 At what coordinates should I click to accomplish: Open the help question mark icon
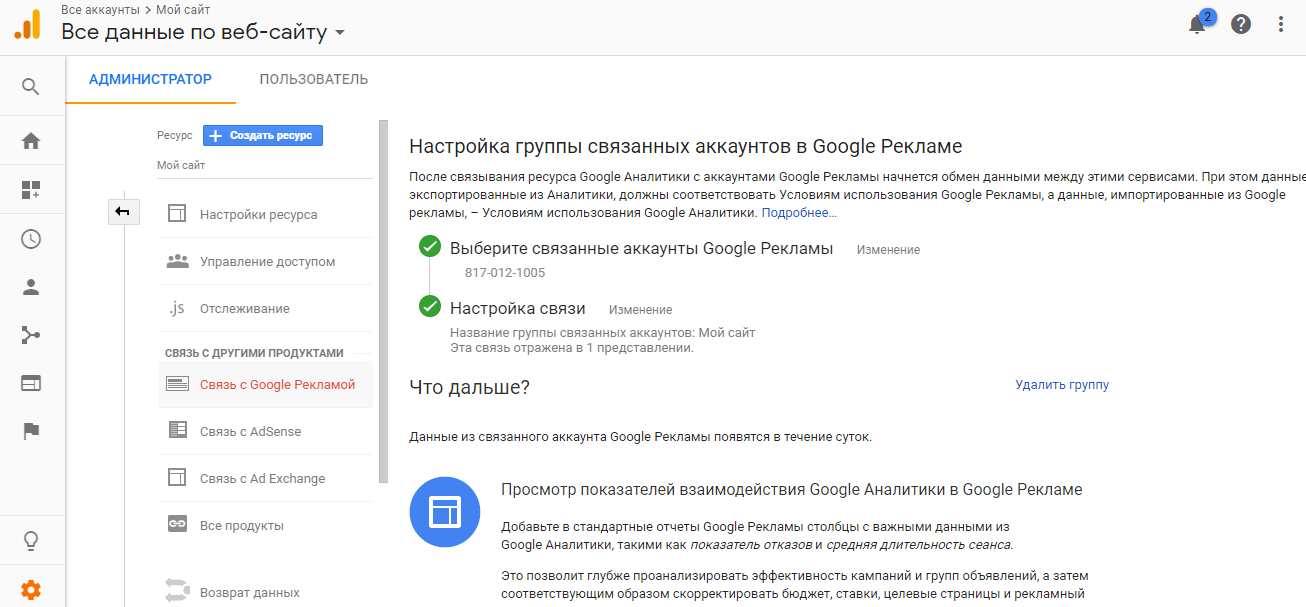(x=1241, y=24)
